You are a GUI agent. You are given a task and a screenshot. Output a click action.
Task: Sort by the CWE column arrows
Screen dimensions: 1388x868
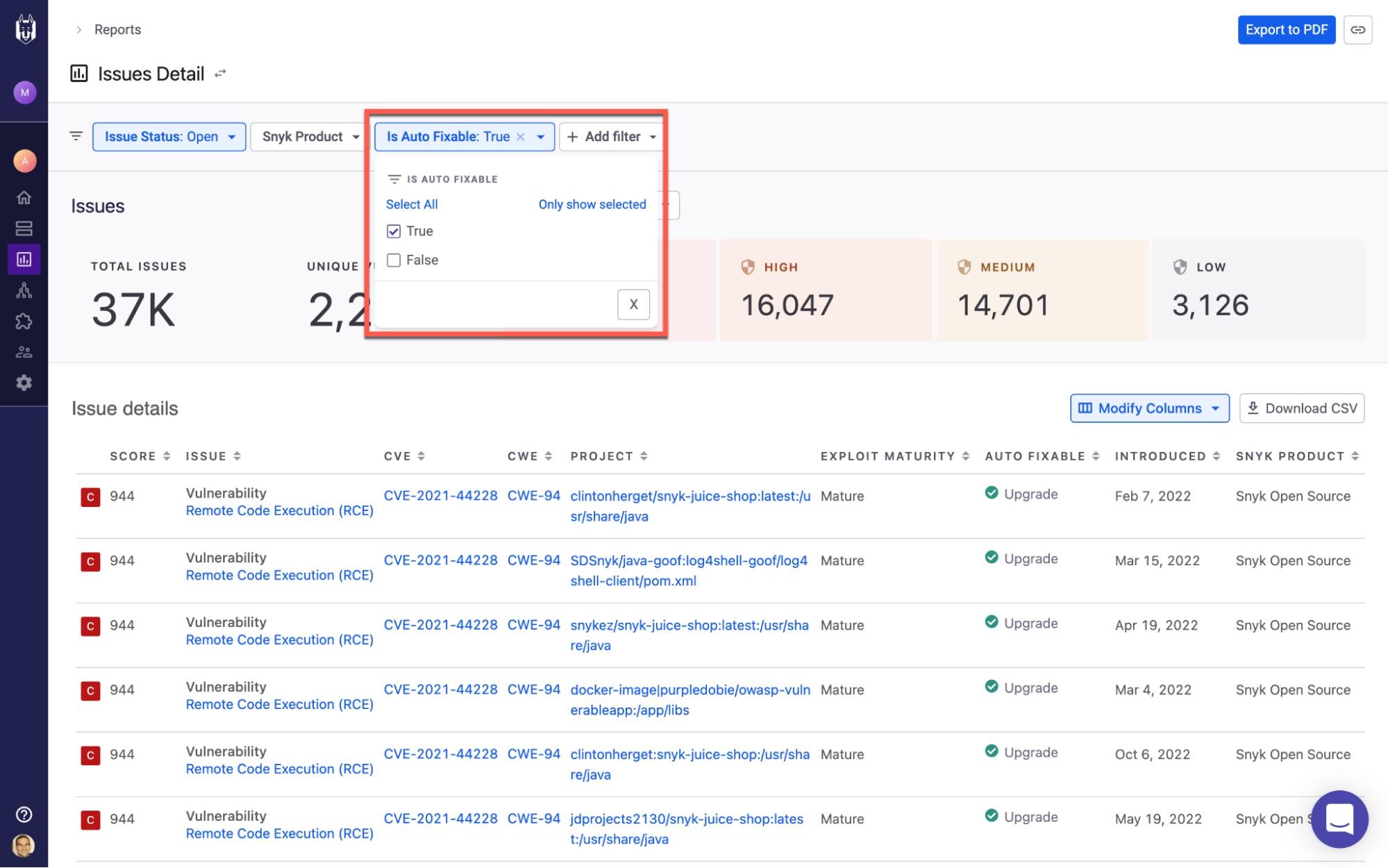tap(549, 456)
